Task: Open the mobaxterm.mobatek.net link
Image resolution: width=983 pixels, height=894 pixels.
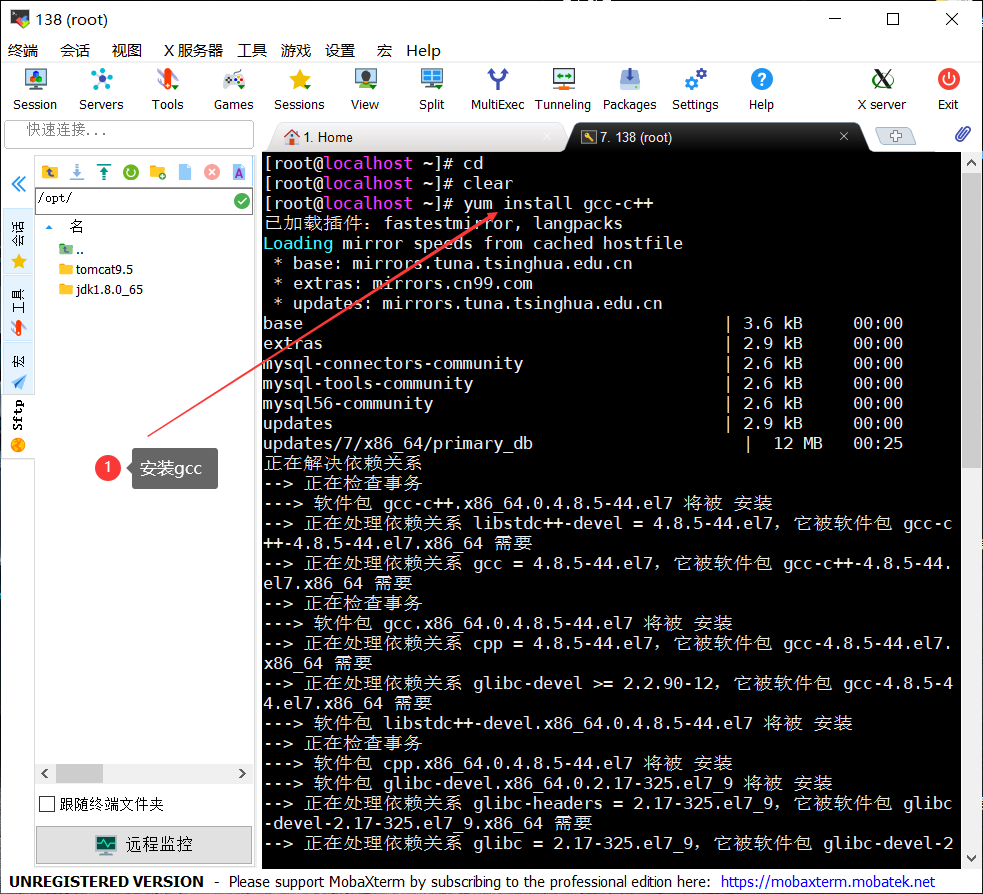Action: coord(828,882)
